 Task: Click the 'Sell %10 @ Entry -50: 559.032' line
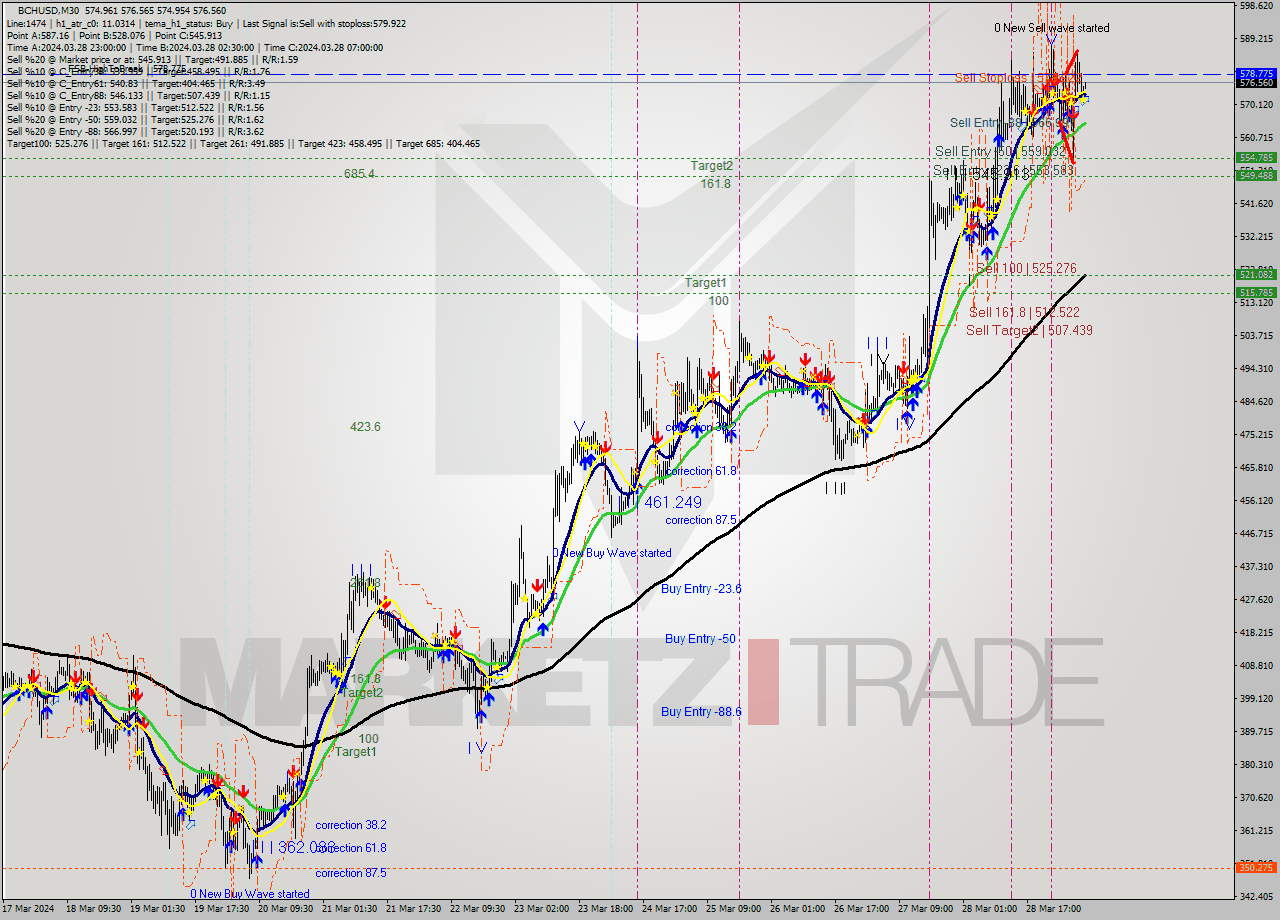135,119
